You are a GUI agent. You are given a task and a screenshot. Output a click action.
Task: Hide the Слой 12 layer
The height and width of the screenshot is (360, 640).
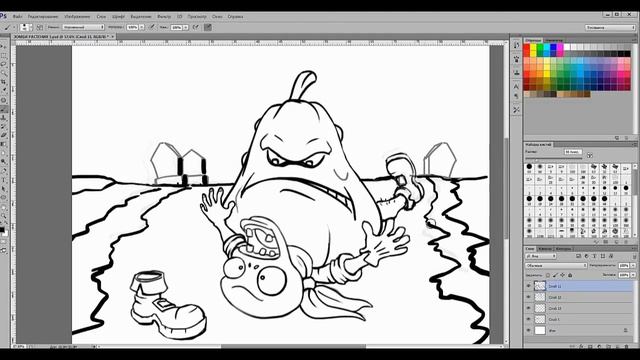click(528, 297)
